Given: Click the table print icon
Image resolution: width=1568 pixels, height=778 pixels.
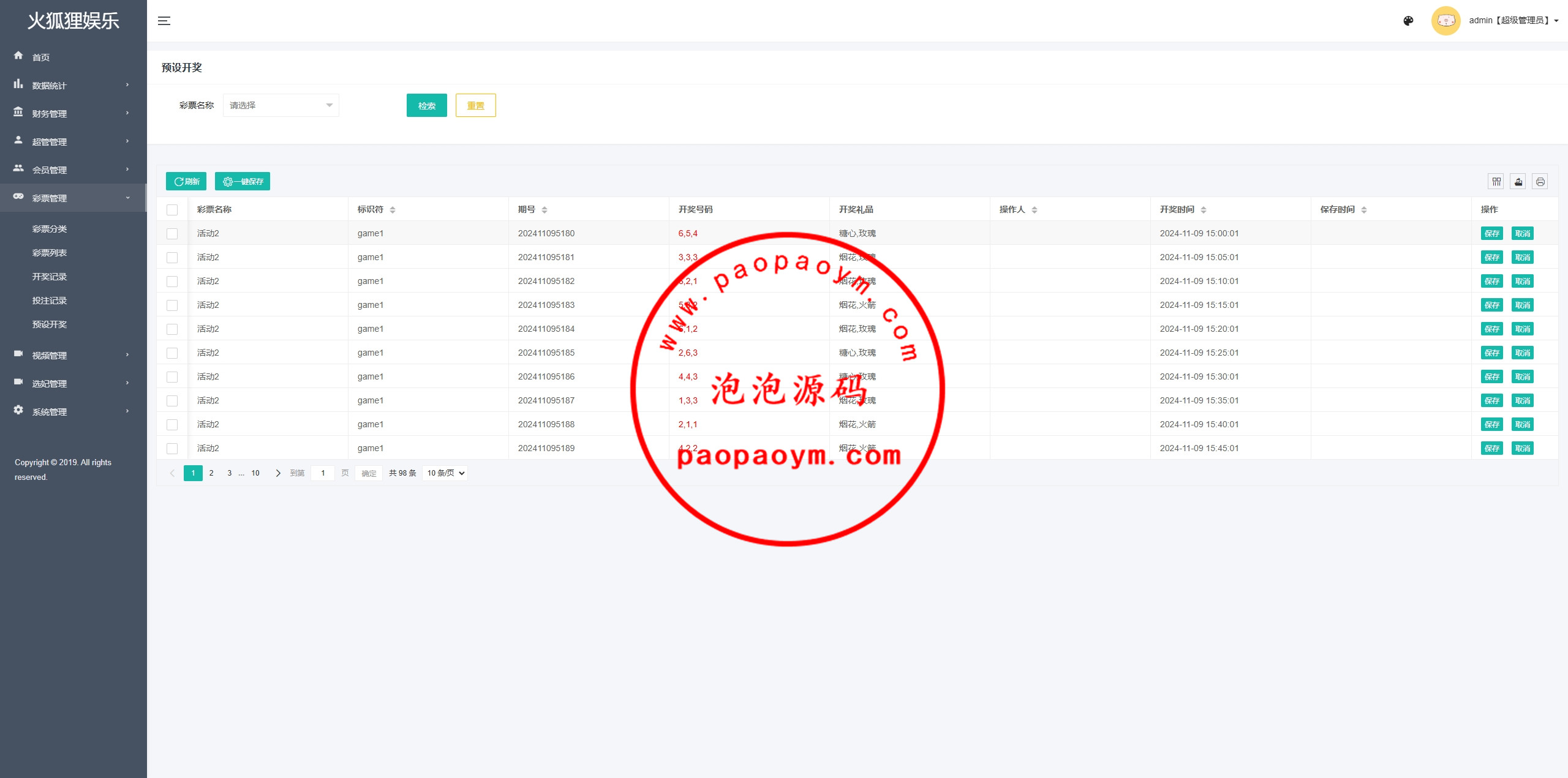Looking at the screenshot, I should coord(1540,181).
